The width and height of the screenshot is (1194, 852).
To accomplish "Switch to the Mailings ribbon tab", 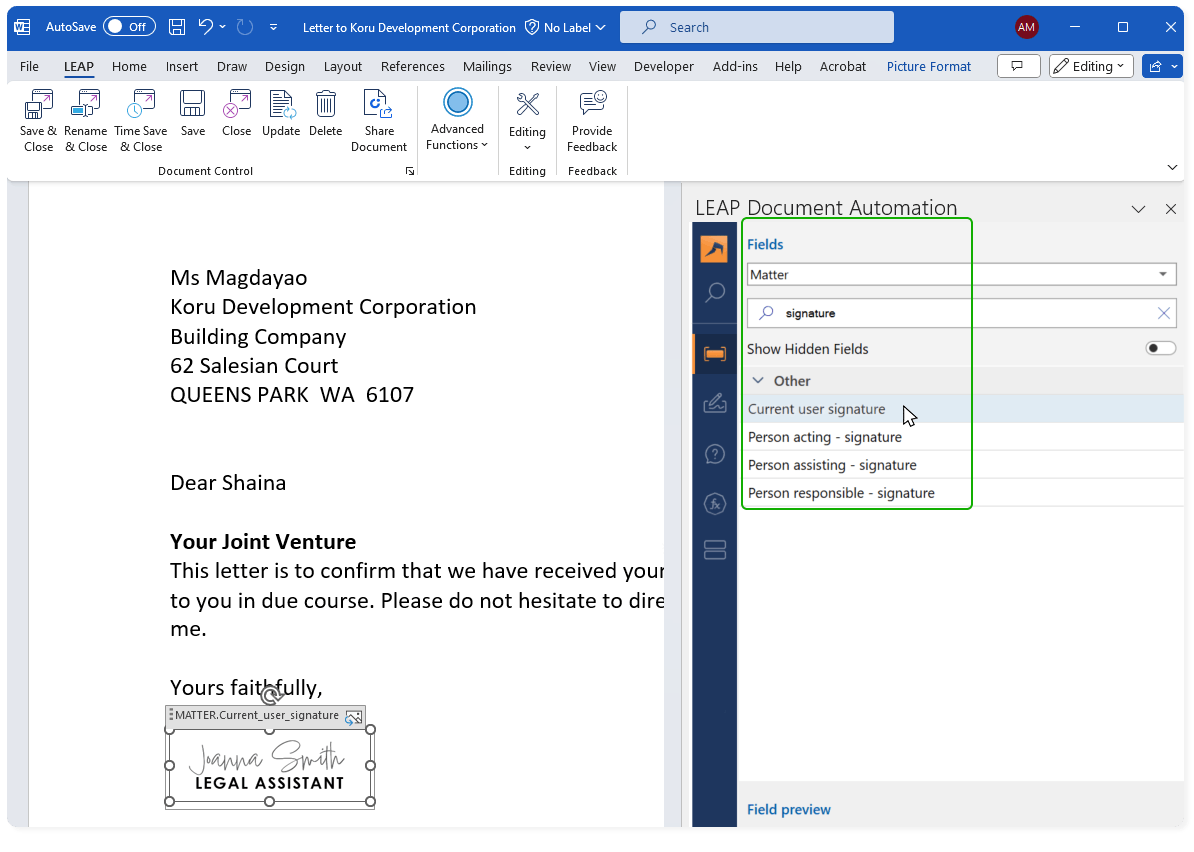I will [x=486, y=67].
